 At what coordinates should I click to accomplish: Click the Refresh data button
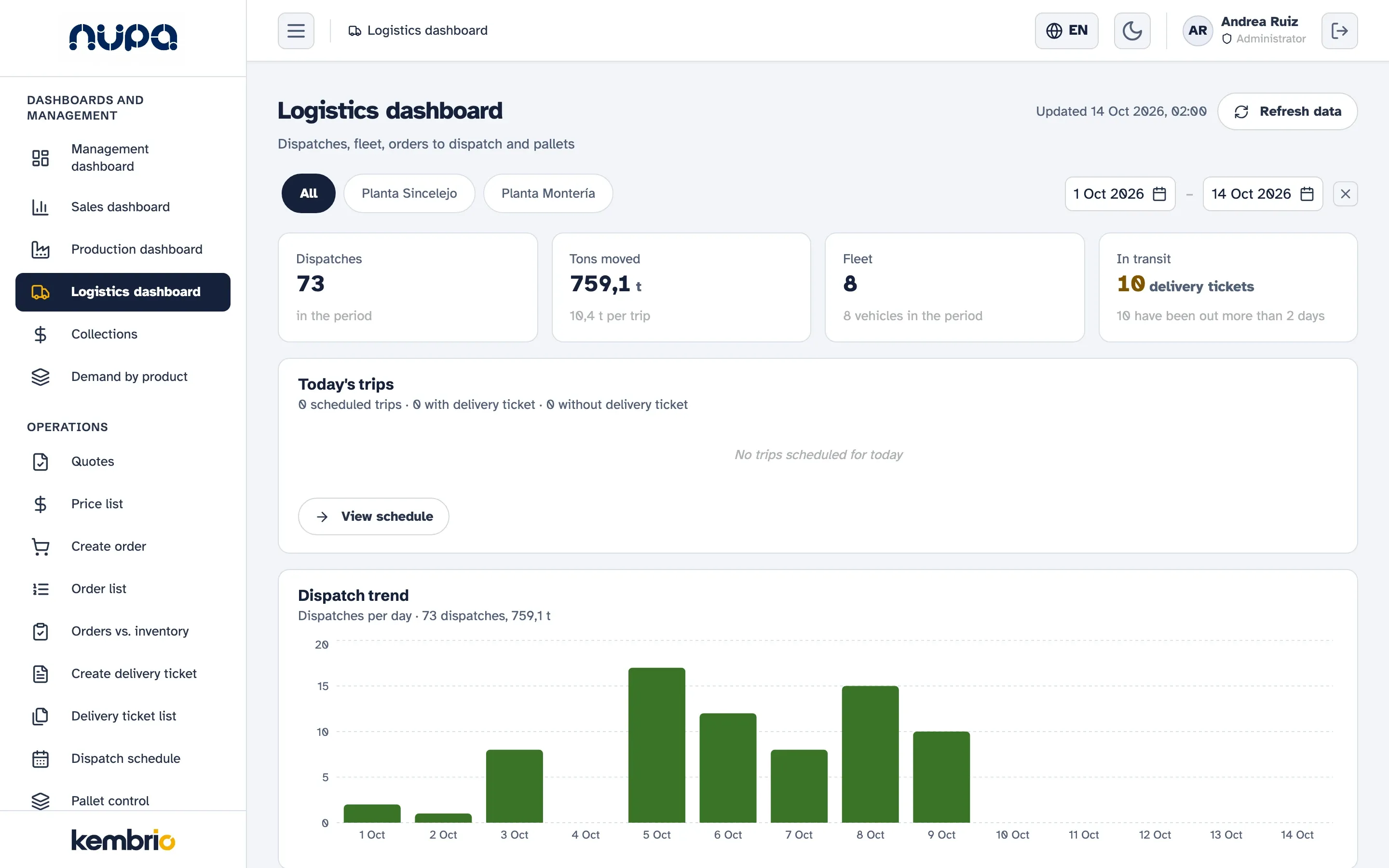click(1287, 111)
